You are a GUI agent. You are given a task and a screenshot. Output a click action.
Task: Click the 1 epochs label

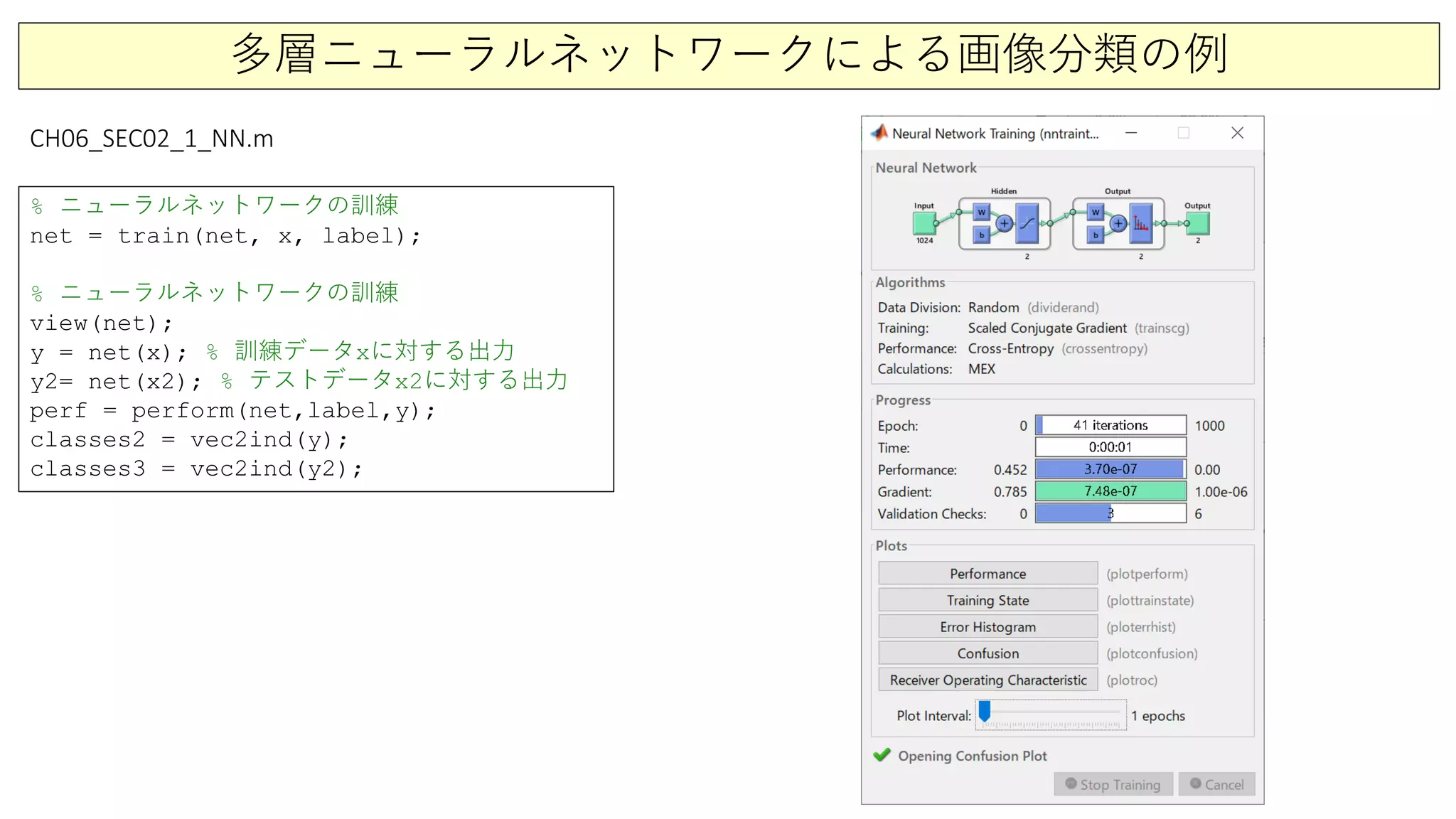1158,716
